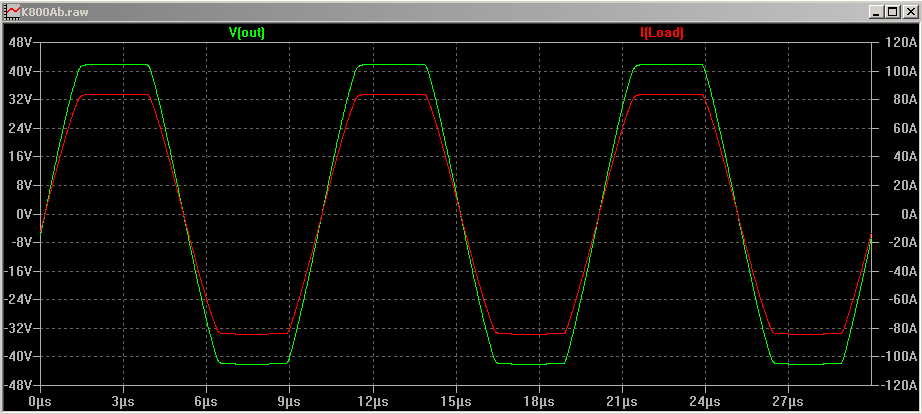Image resolution: width=922 pixels, height=414 pixels.
Task: Click the 40V left axis label
Action: click(20, 71)
